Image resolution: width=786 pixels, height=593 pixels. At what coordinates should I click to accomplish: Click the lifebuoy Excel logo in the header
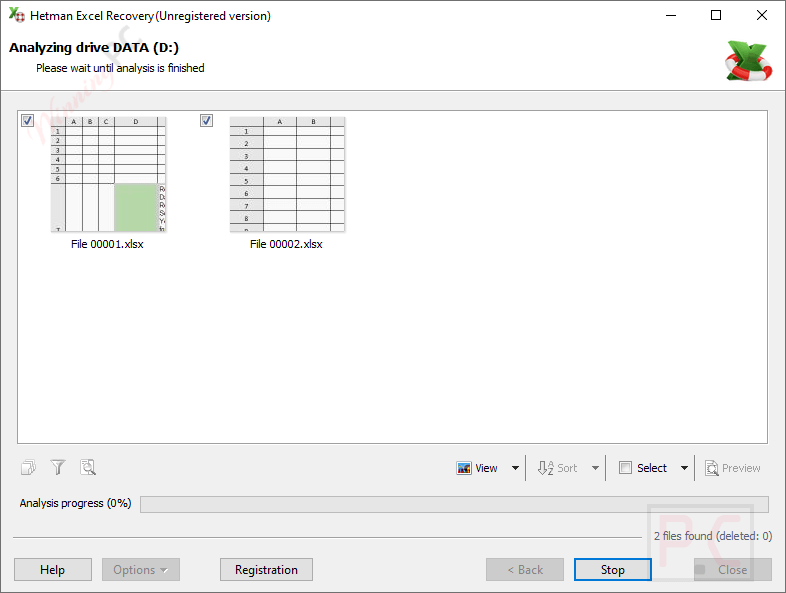tap(748, 61)
